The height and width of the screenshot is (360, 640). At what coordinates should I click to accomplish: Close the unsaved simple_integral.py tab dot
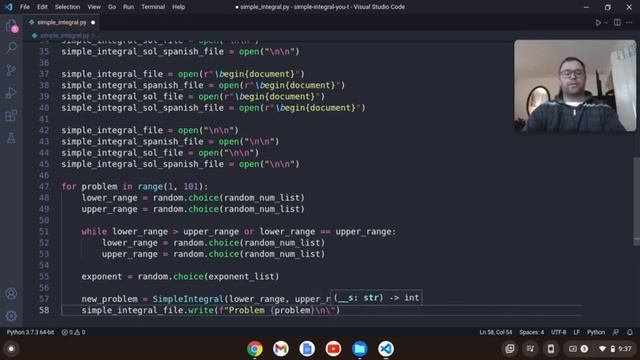(x=93, y=22)
